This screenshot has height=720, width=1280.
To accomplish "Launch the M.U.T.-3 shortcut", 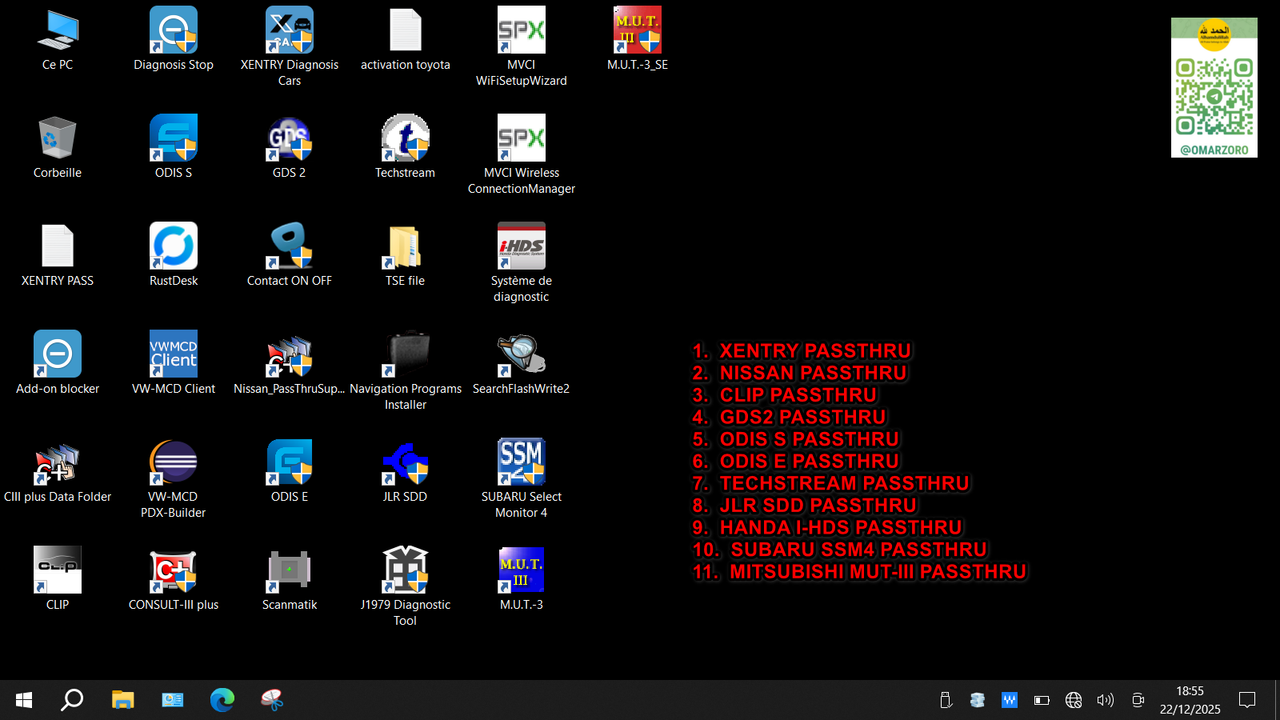I will point(521,580).
